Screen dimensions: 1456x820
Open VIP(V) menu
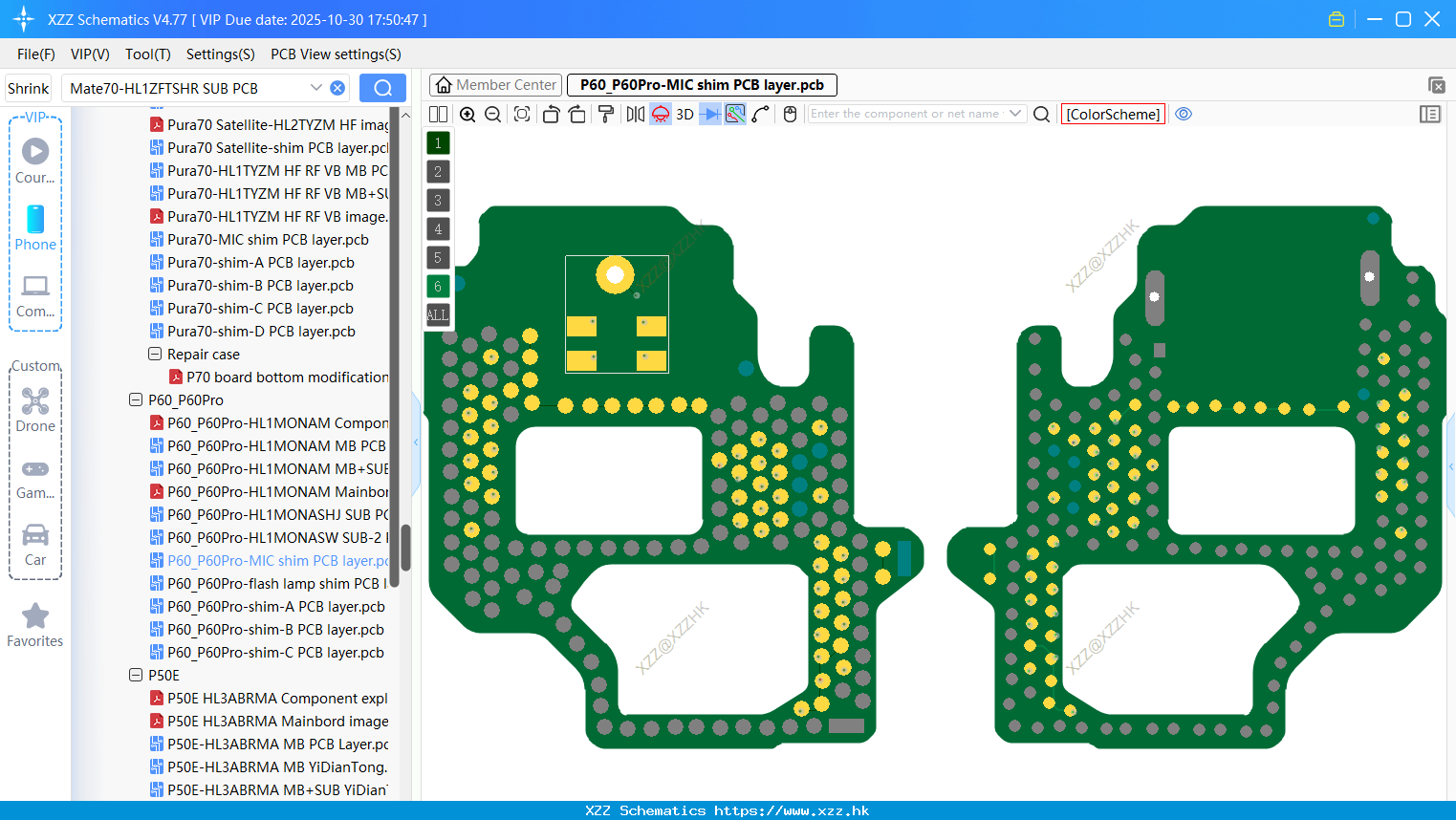point(90,54)
